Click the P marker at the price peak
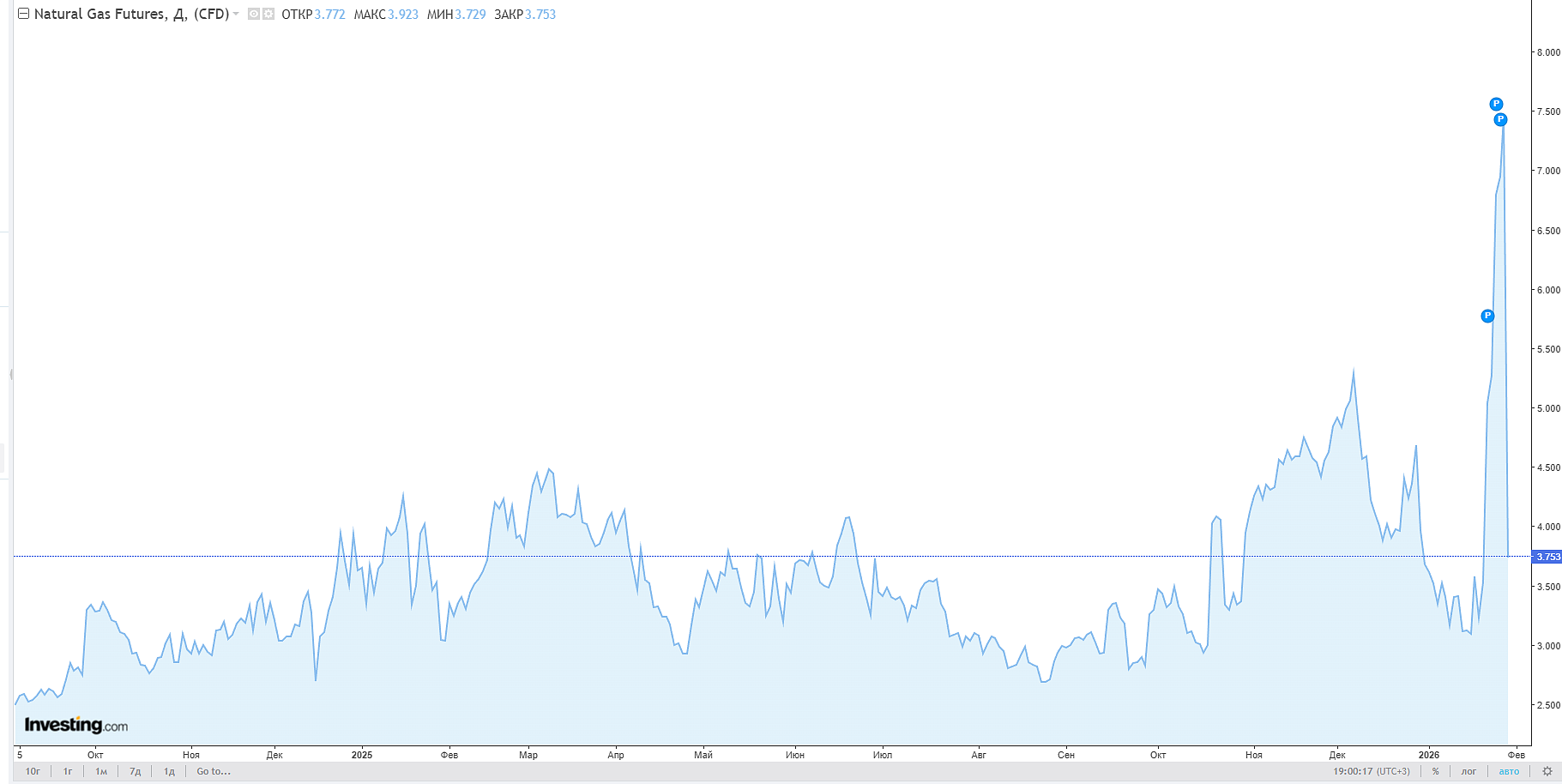 coord(1500,119)
